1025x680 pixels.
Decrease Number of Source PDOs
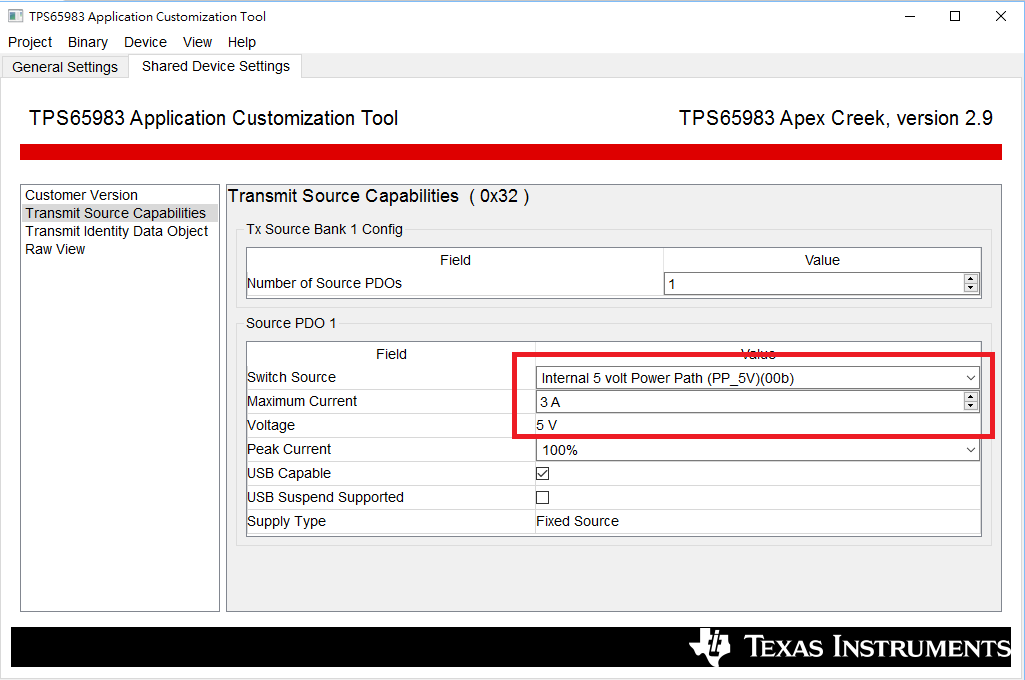pyautogui.click(x=971, y=288)
